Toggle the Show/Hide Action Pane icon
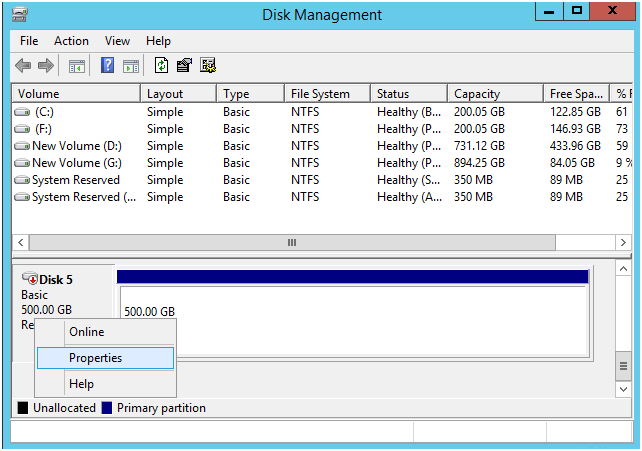Screen dimensions: 642x451 [131, 66]
